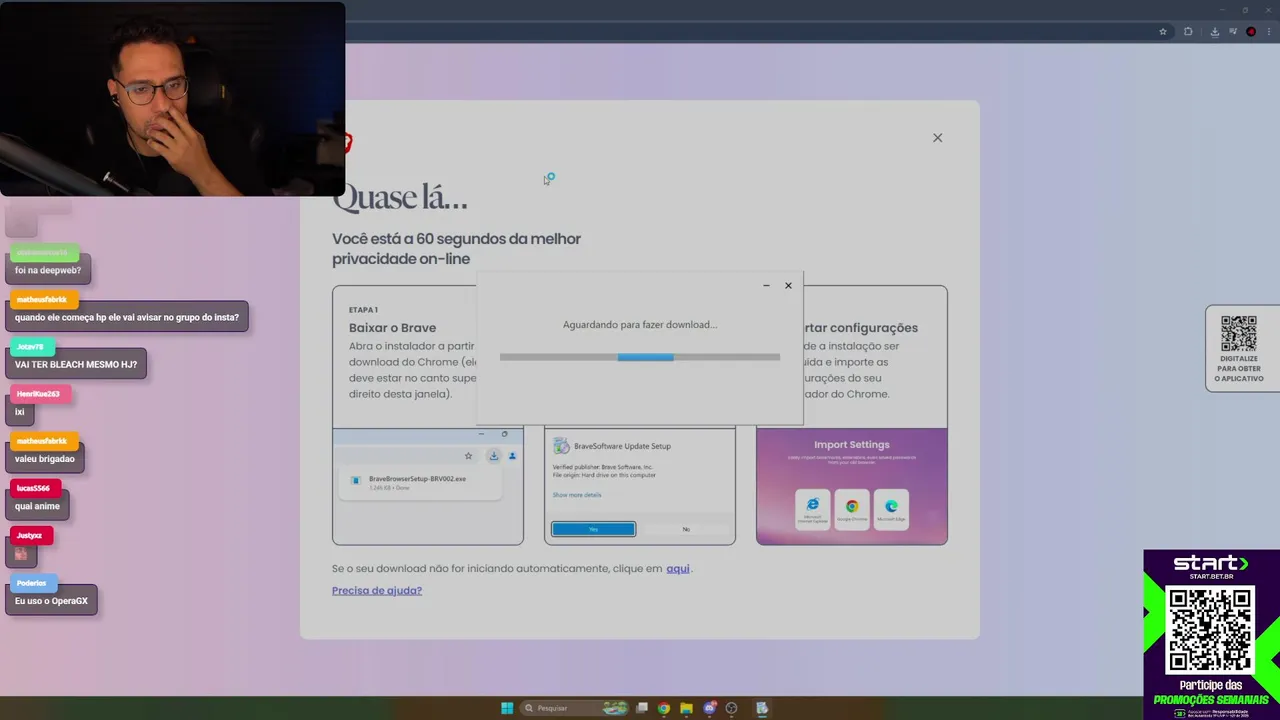This screenshot has height=720, width=1280.
Task: Bookmark this page with the star icon
Action: coord(1163,31)
